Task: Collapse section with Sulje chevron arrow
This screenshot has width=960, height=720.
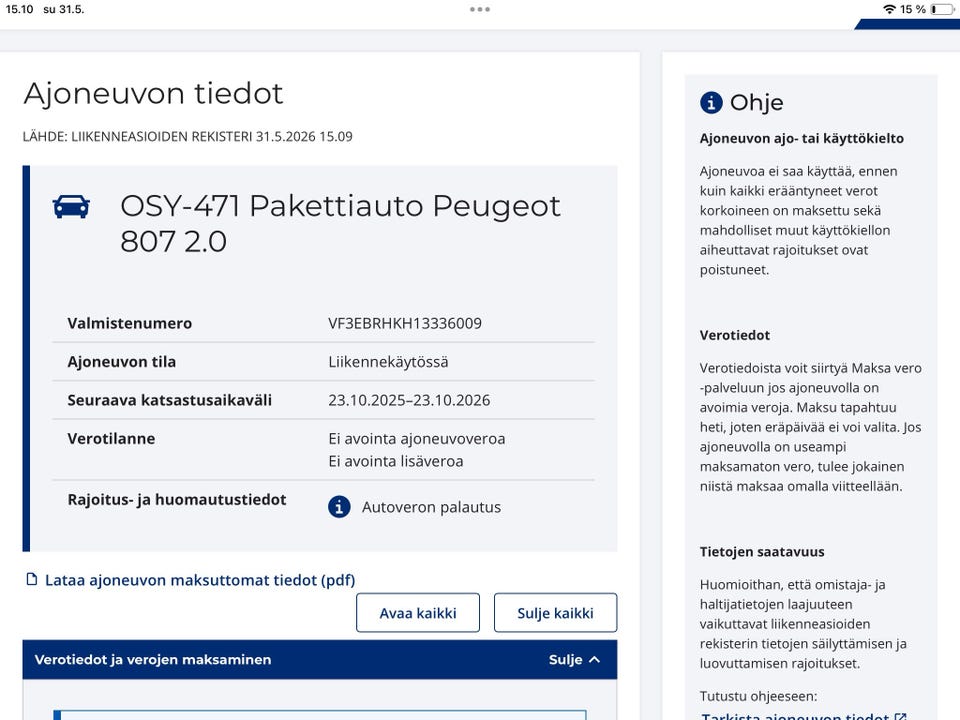Action: [594, 659]
